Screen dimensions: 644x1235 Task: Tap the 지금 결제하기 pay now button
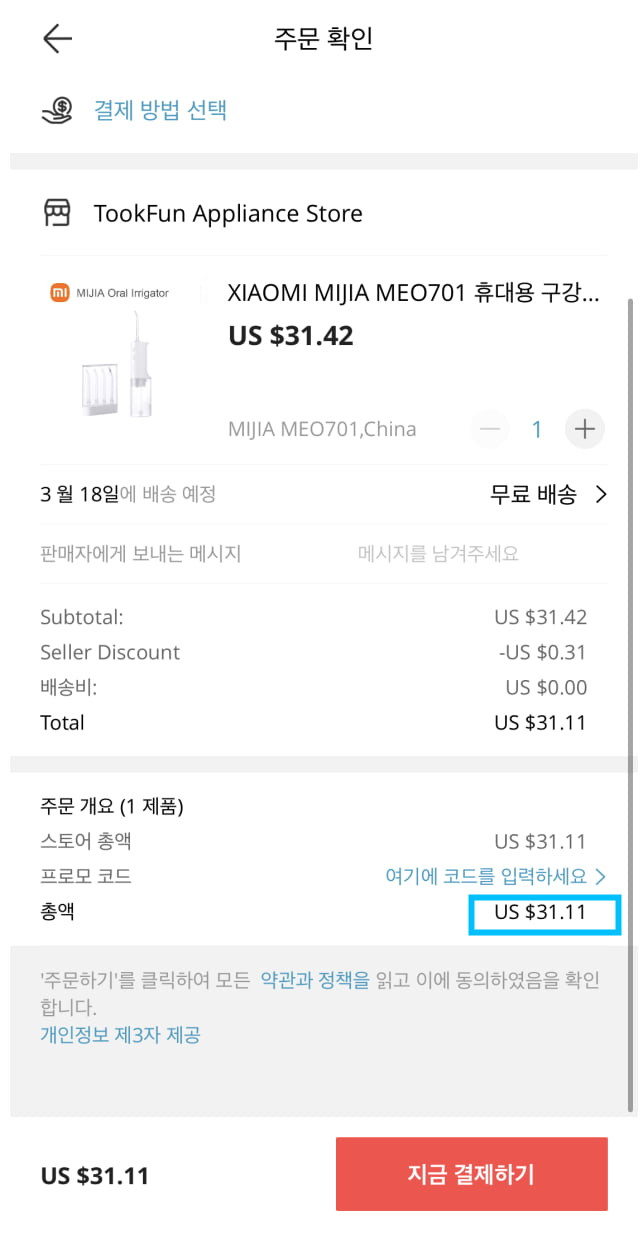coord(471,1174)
